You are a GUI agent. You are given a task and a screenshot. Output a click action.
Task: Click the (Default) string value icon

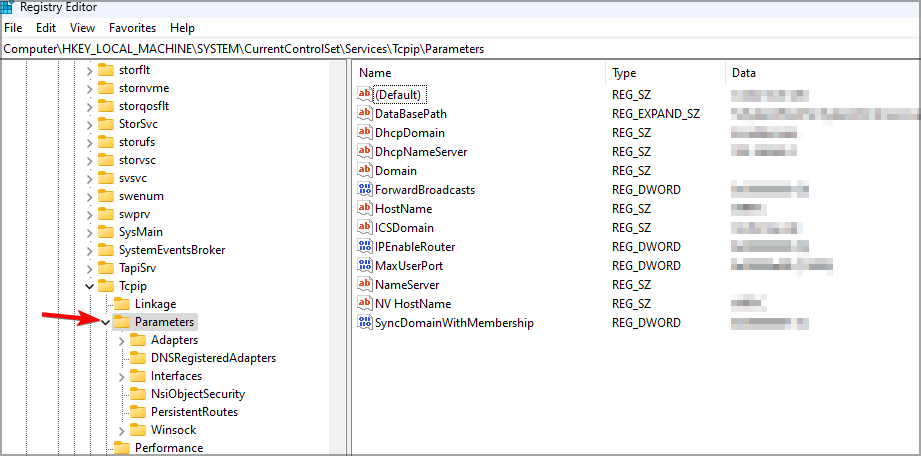(x=365, y=94)
